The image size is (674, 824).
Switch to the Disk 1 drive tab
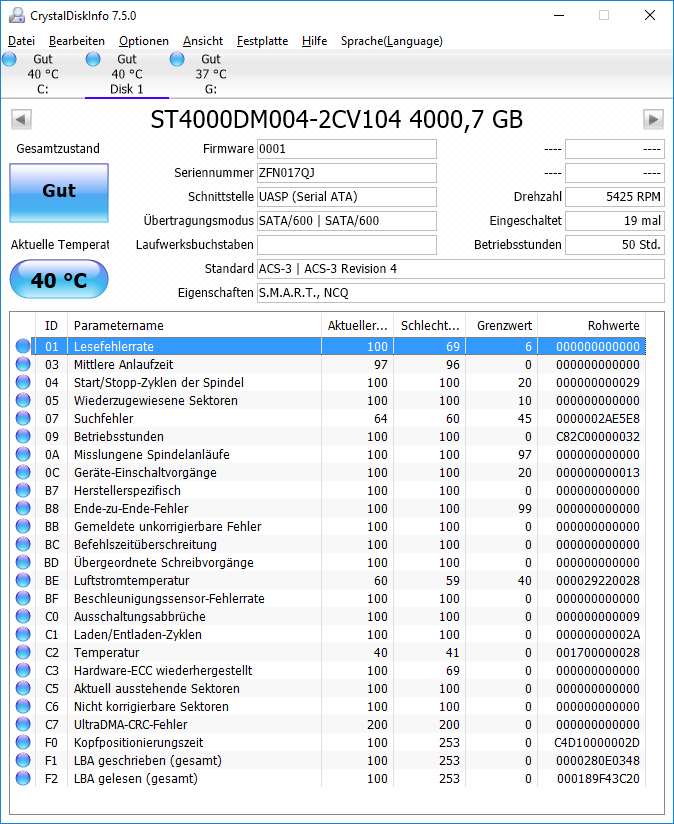pyautogui.click(x=127, y=74)
